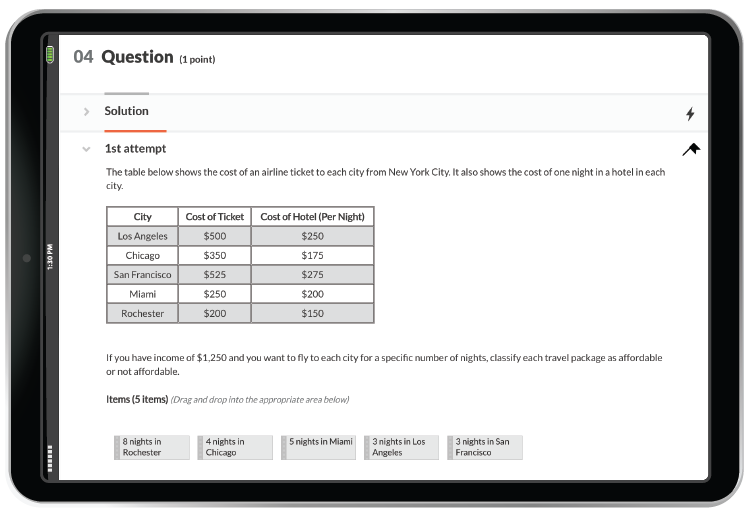This screenshot has height=515, width=750.
Task: Select the "3 nights in Los Angeles" item
Action: point(402,447)
